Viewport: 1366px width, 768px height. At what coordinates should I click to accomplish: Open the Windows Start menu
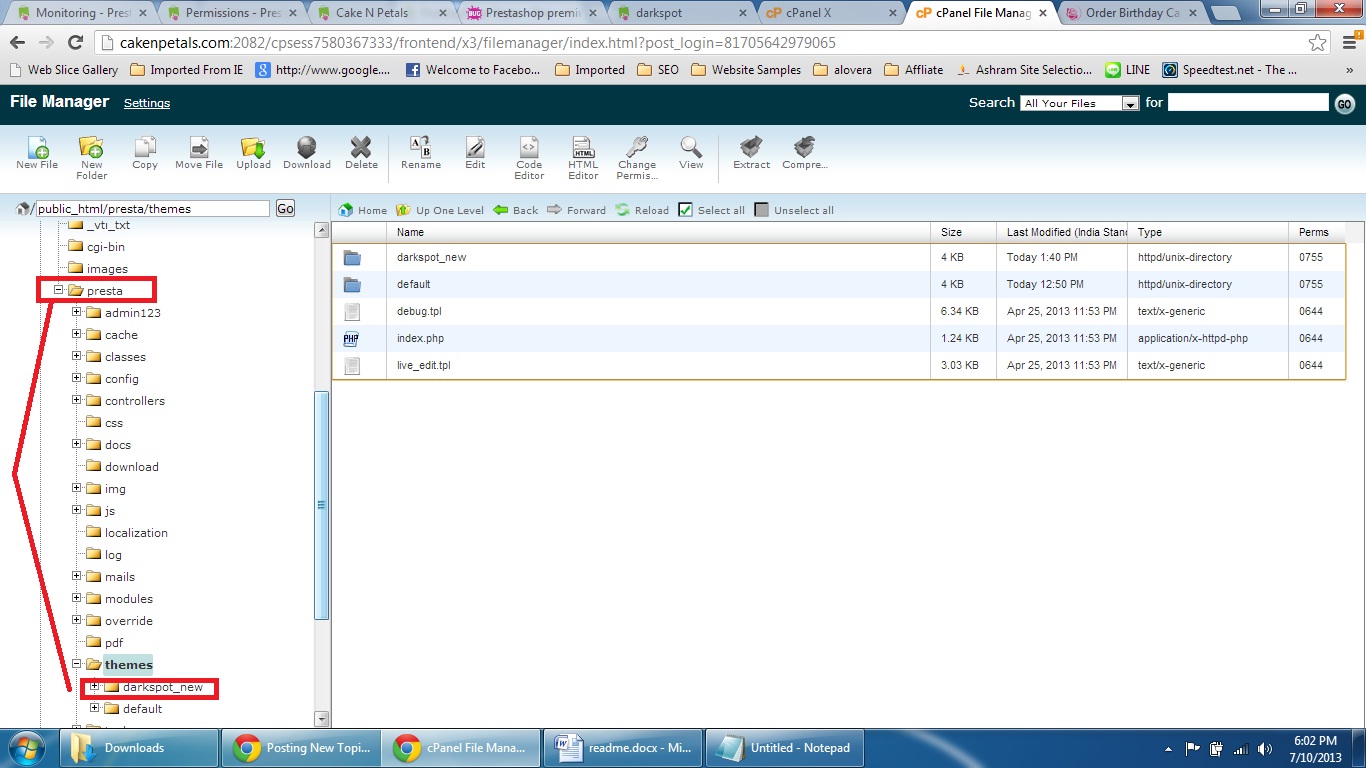pos(25,747)
